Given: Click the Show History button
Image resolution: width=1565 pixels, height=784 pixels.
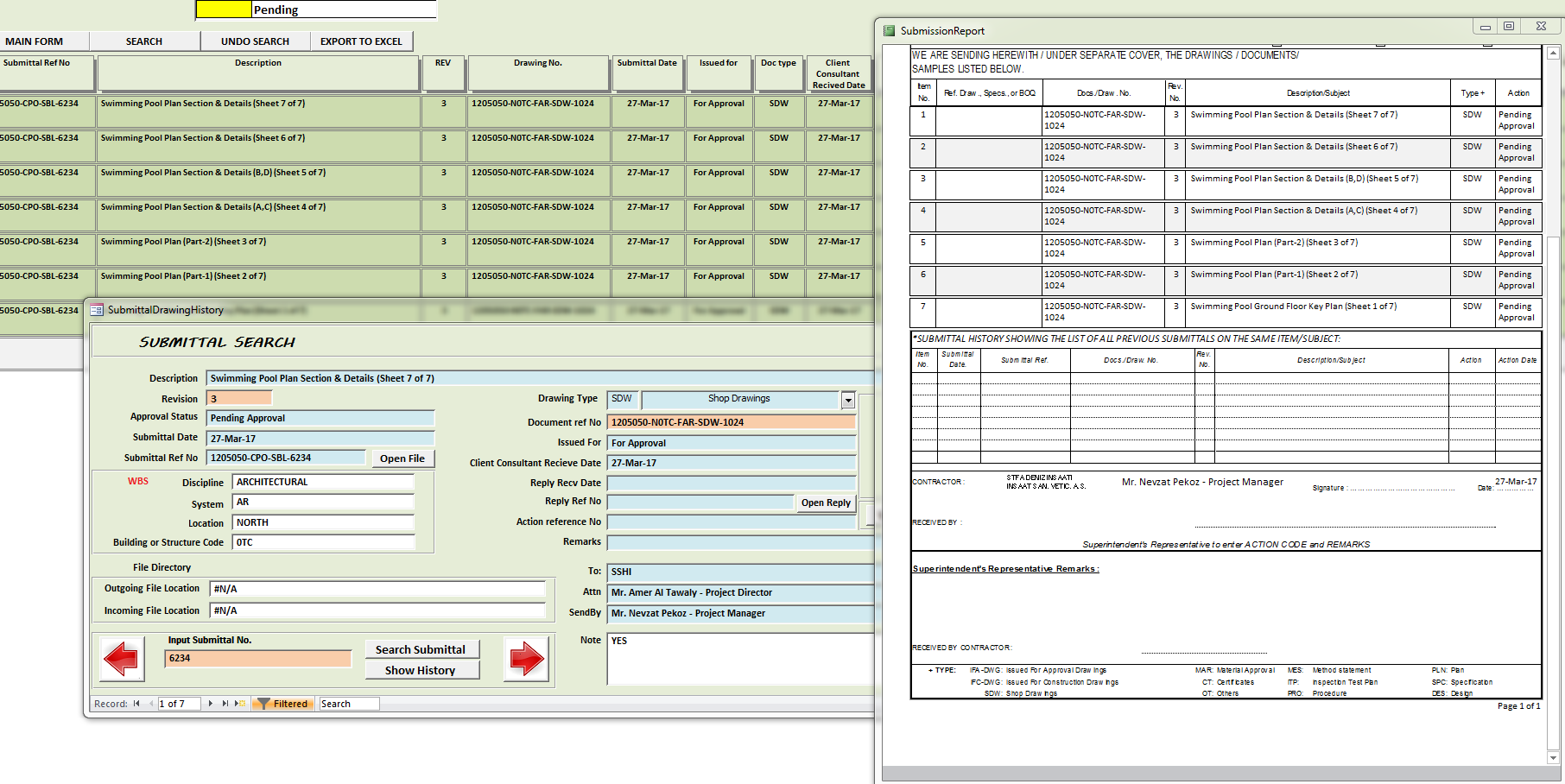Looking at the screenshot, I should click(x=421, y=671).
